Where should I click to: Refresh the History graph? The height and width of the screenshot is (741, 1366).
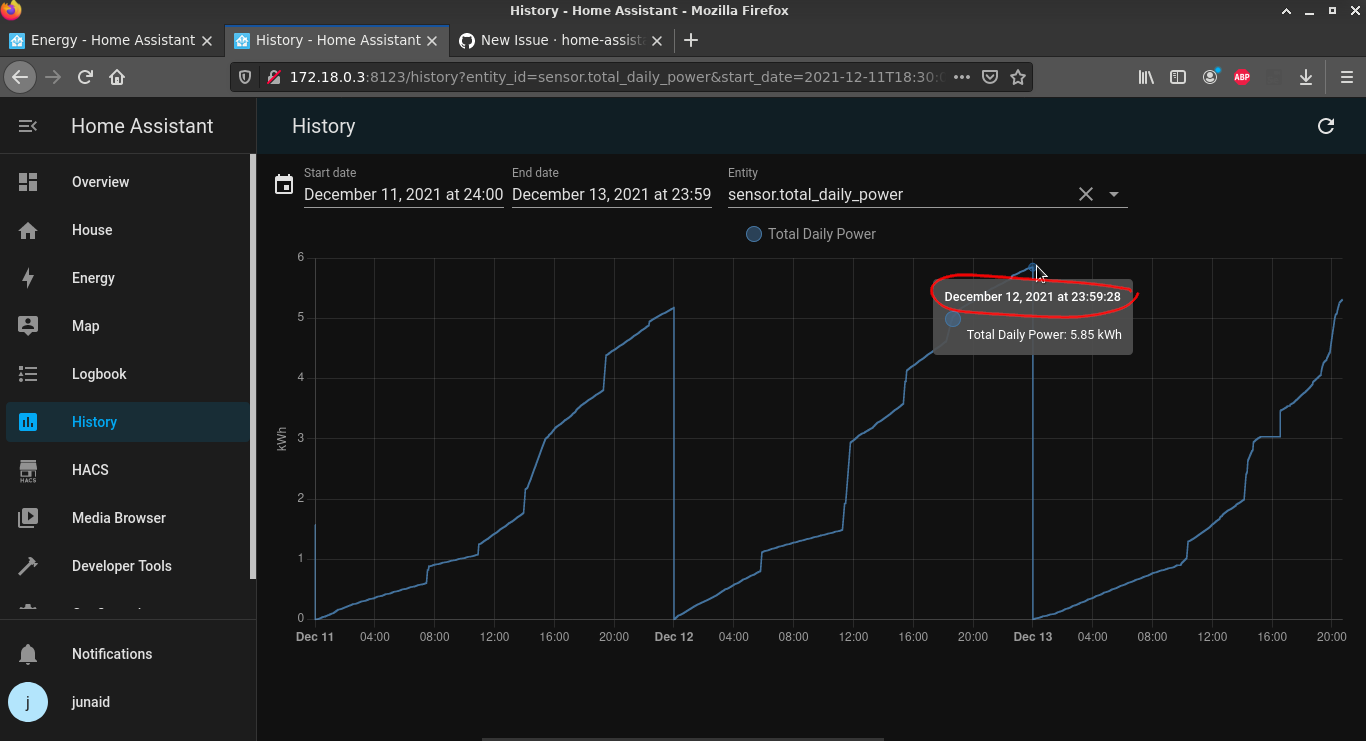pyautogui.click(x=1326, y=126)
